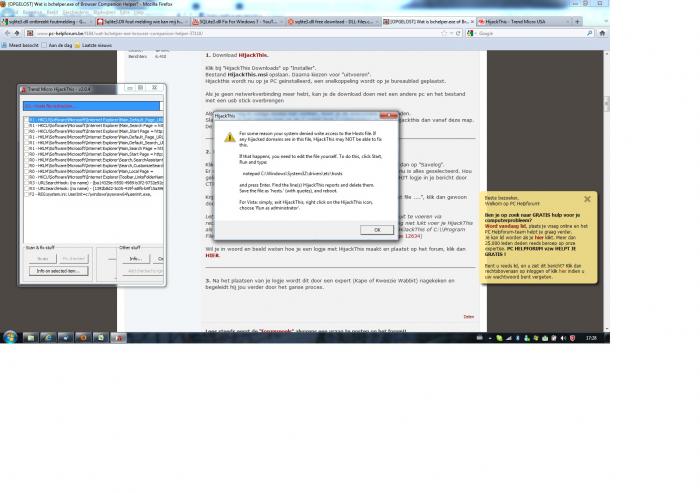Click the network signal tray icon

pyautogui.click(x=508, y=338)
